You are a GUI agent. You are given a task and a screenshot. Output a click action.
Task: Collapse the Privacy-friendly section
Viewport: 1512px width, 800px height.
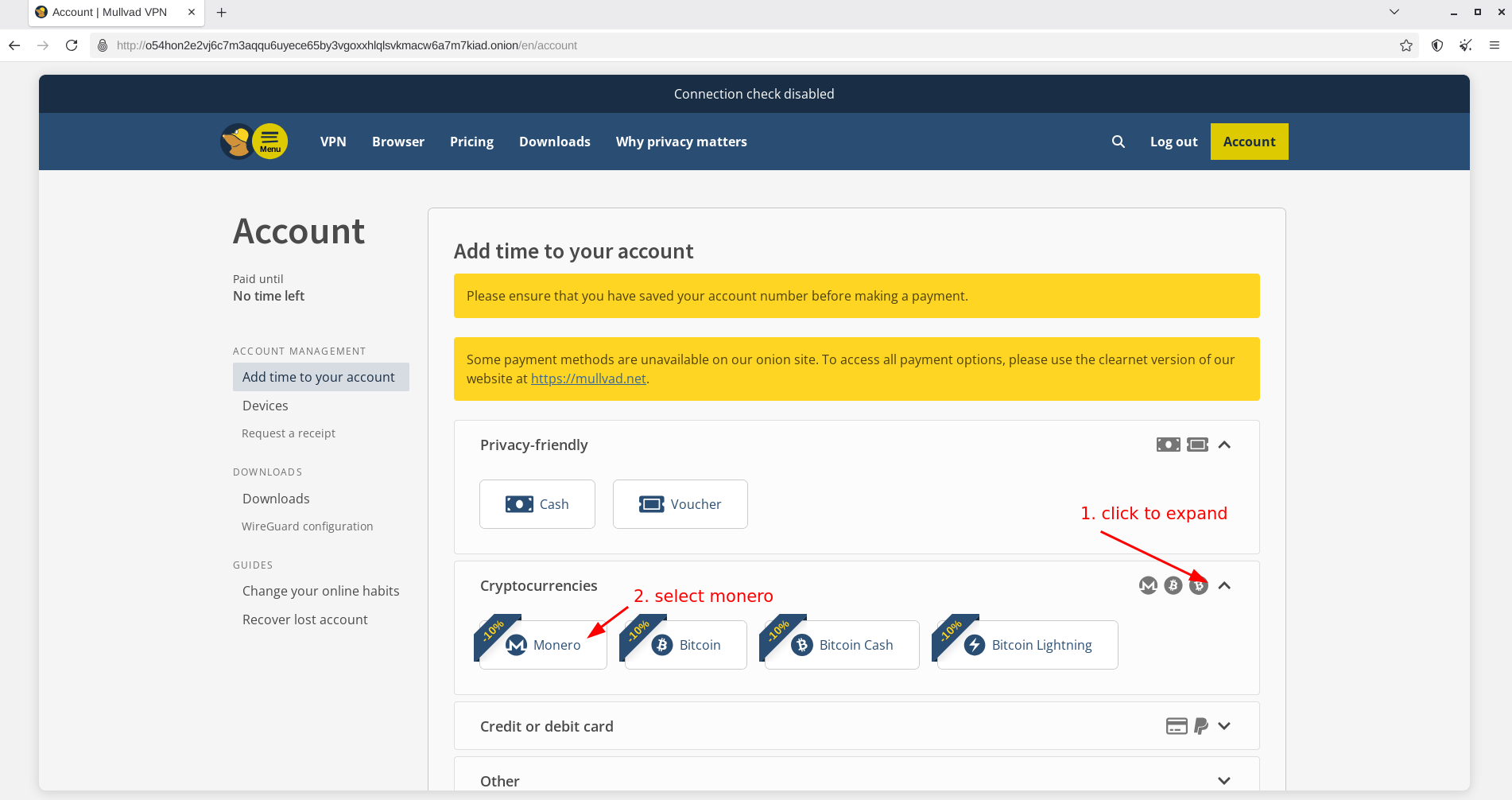coord(1224,445)
